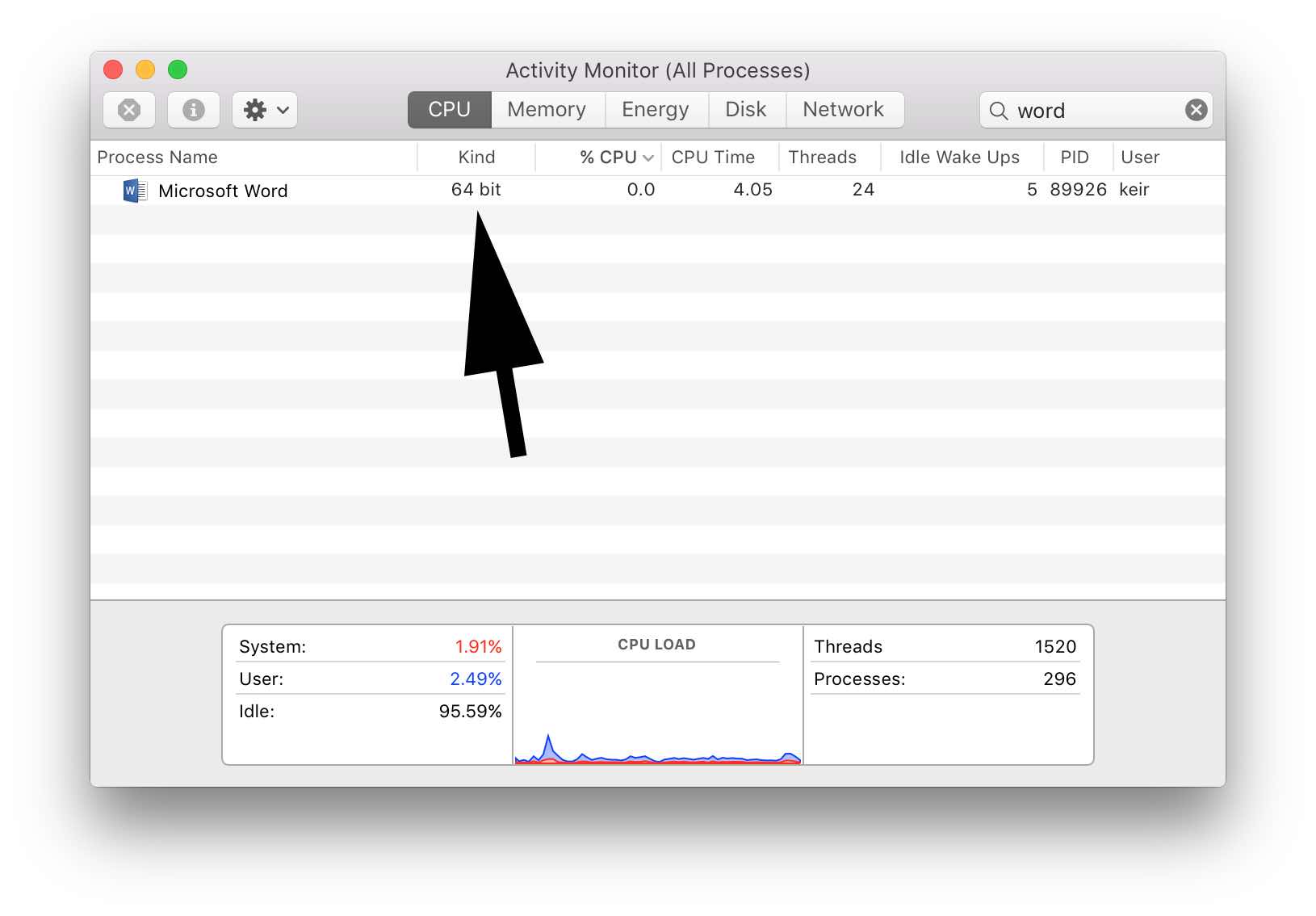Click the Microsoft Word app icon
The height and width of the screenshot is (916, 1316).
click(135, 191)
